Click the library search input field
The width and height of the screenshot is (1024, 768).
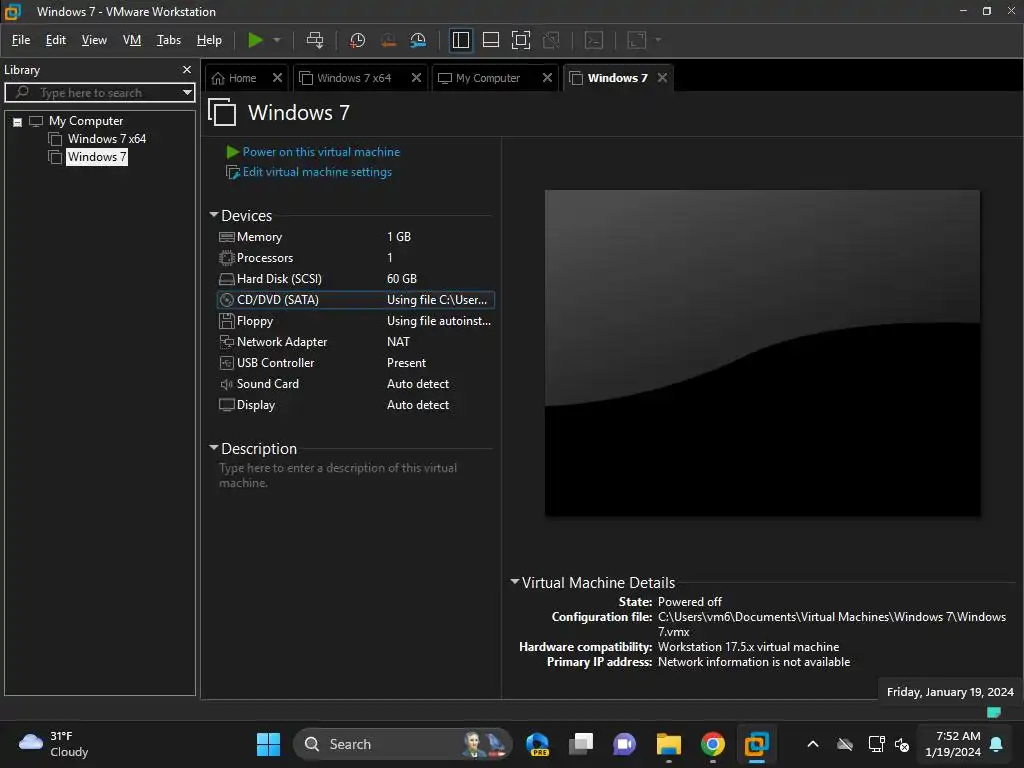point(98,93)
